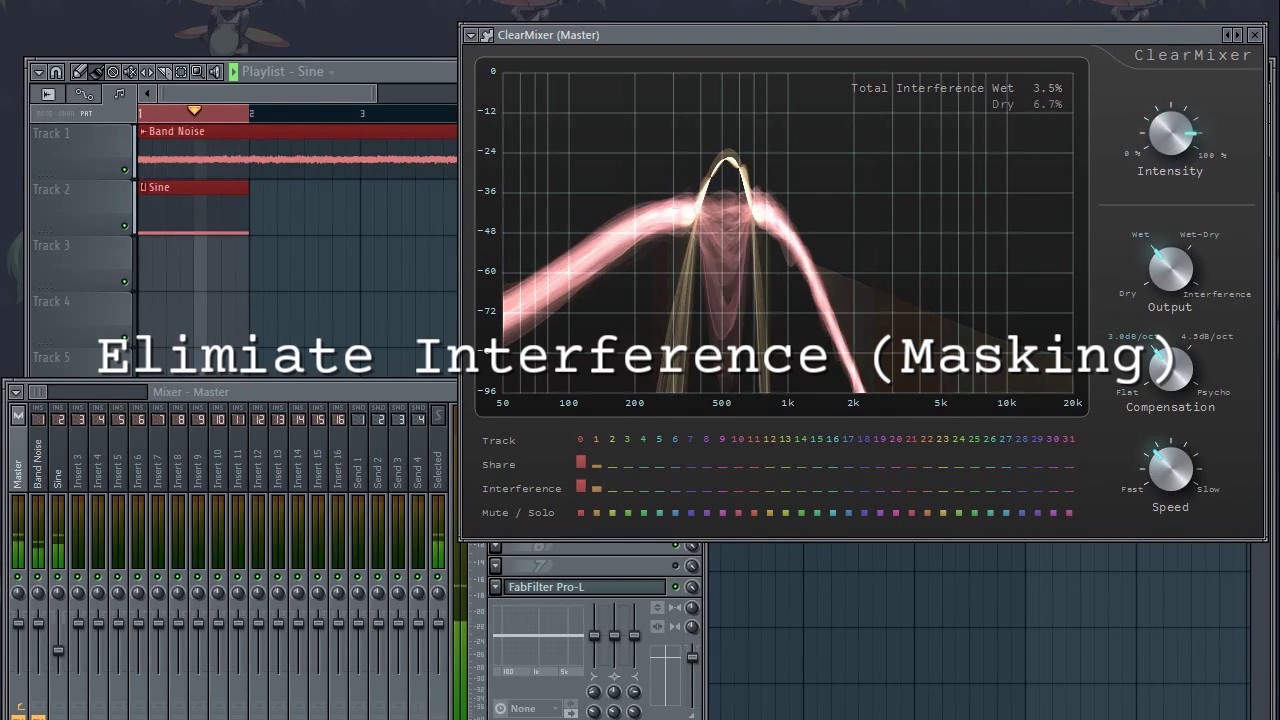The width and height of the screenshot is (1280, 720).
Task: Toggle Sine track mute LED in Mixer
Action: 58,577
